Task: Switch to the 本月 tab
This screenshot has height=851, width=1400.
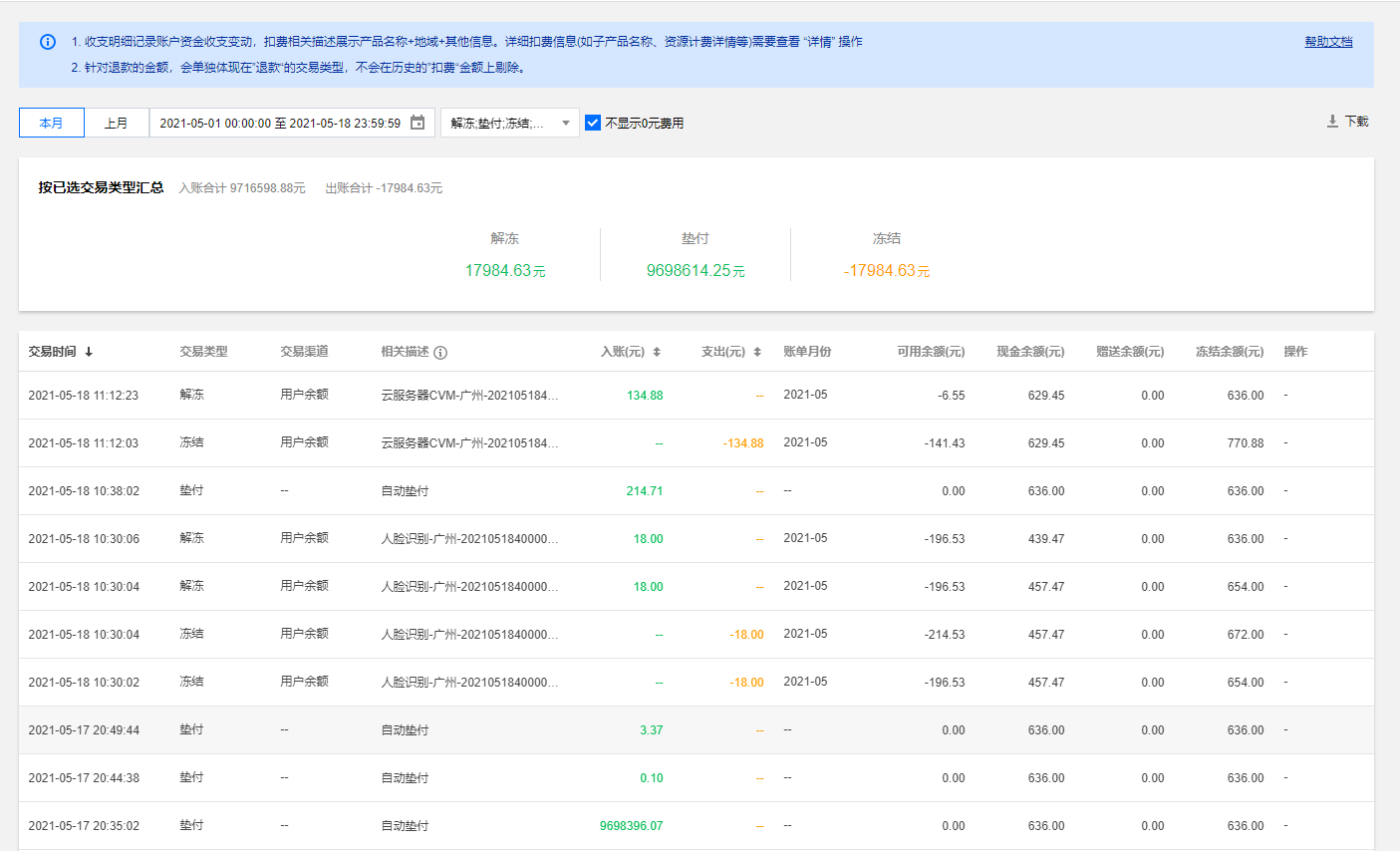Action: (52, 123)
